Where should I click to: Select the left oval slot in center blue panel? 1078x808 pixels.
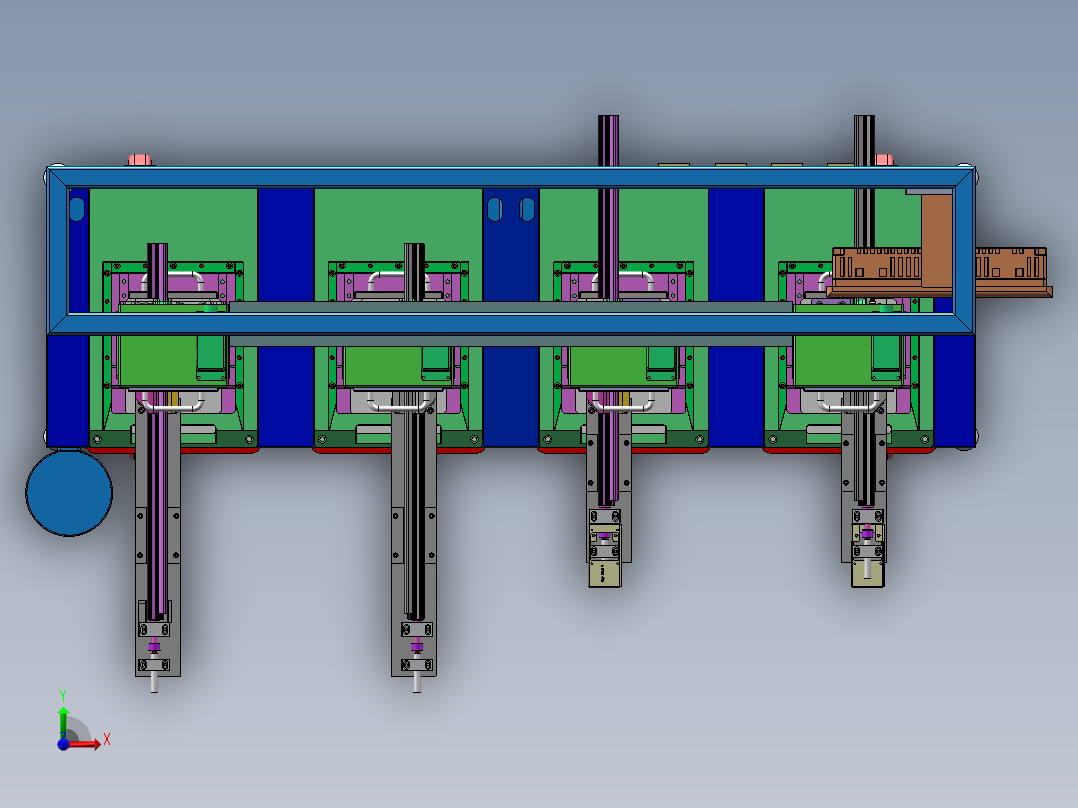pos(494,209)
